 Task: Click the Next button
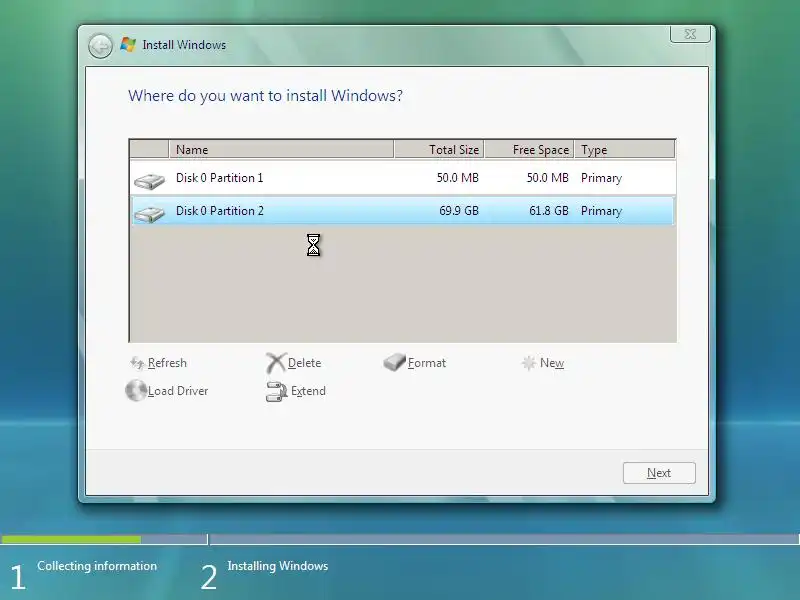659,473
